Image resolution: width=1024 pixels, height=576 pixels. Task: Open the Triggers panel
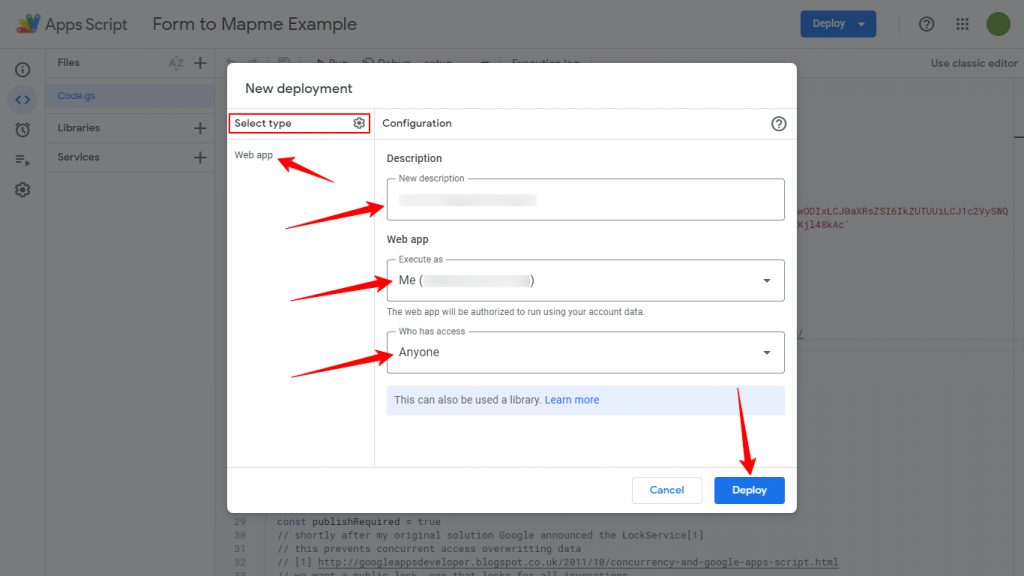point(22,129)
